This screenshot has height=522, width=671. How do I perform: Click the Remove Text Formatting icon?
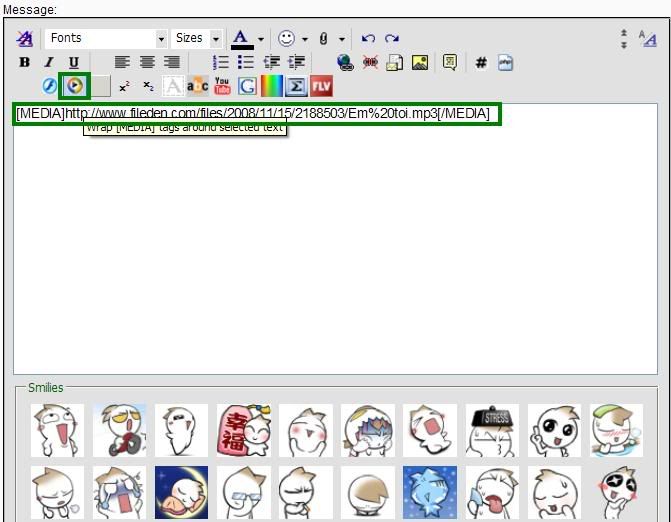click(25, 38)
